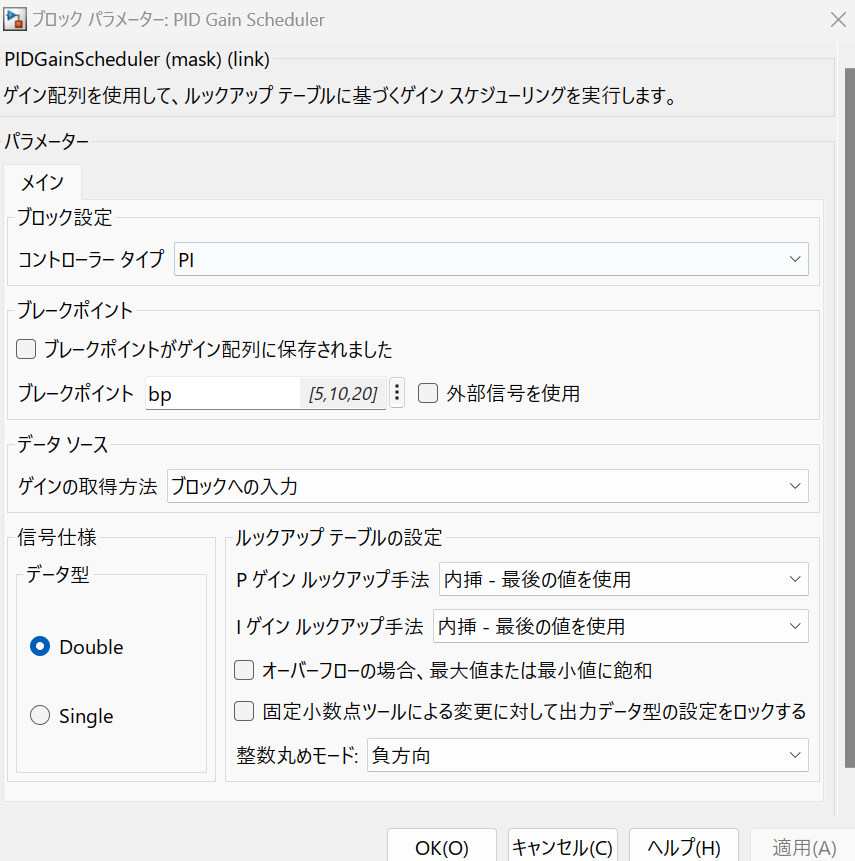Click the block parameters icon in the title bar

(x=15, y=19)
